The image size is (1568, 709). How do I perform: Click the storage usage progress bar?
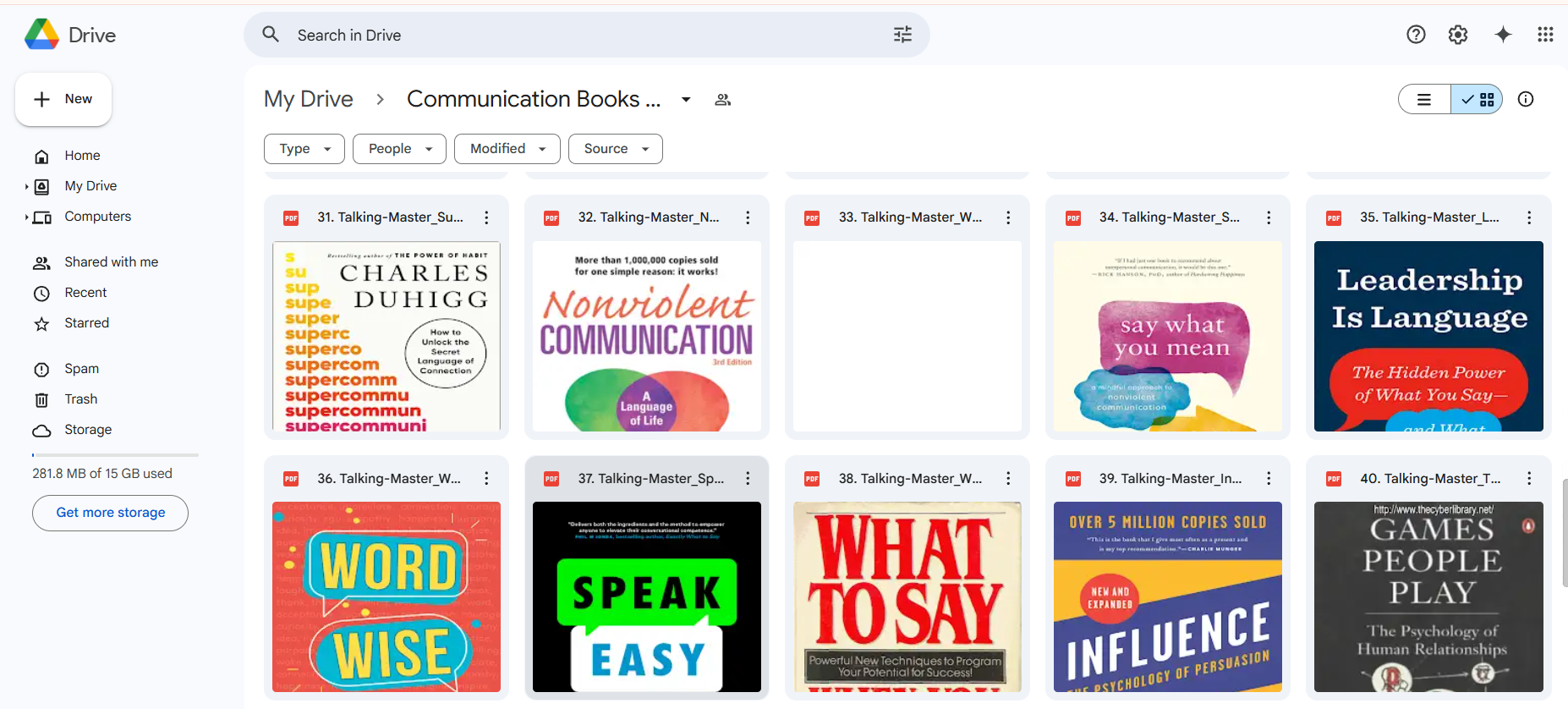[115, 455]
